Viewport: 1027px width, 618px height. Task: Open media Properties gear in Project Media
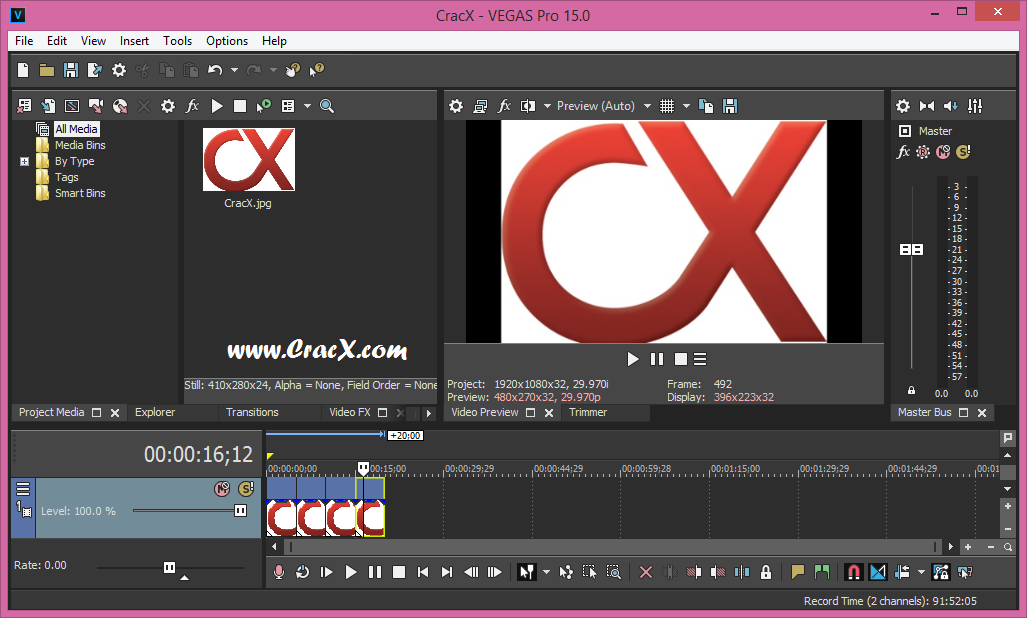(x=168, y=106)
